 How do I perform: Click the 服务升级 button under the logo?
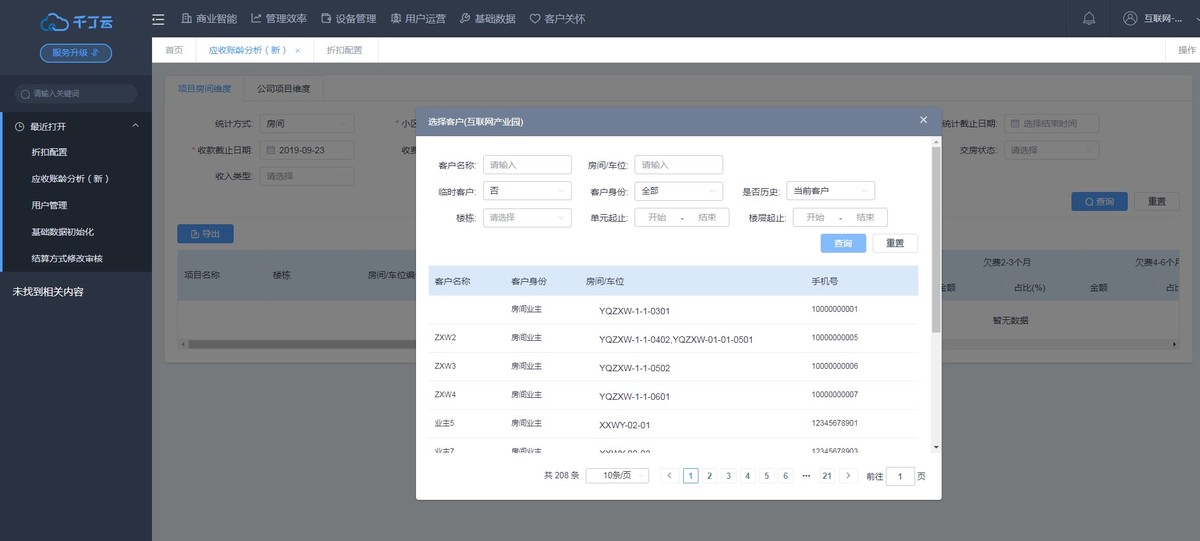[x=76, y=53]
